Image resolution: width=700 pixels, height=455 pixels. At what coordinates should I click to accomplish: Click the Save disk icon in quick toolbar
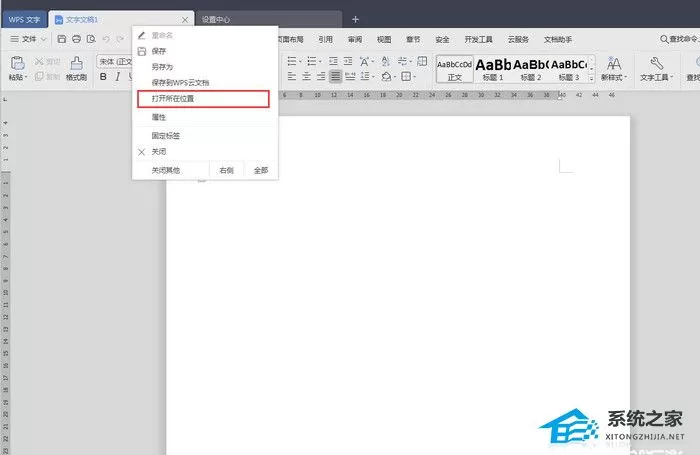(62, 39)
